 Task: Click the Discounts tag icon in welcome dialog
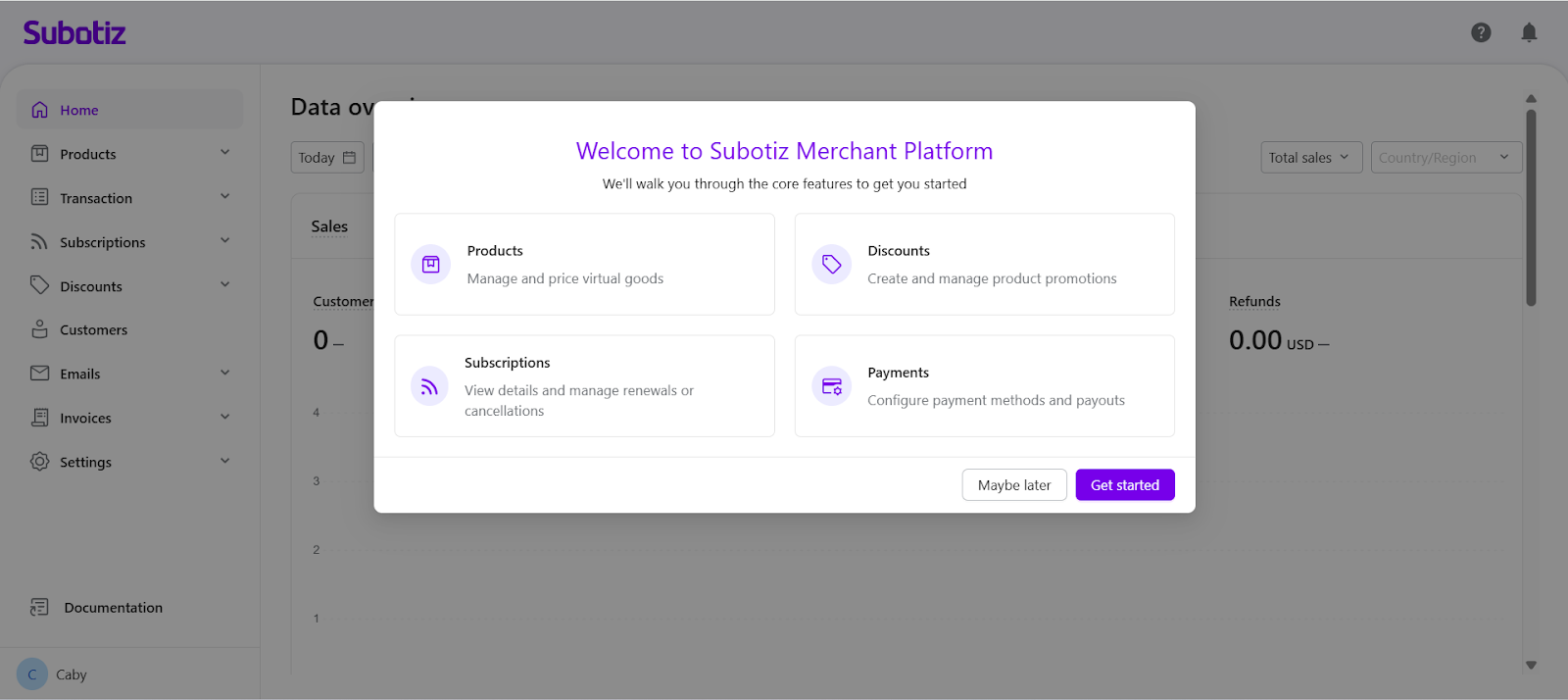tap(831, 265)
